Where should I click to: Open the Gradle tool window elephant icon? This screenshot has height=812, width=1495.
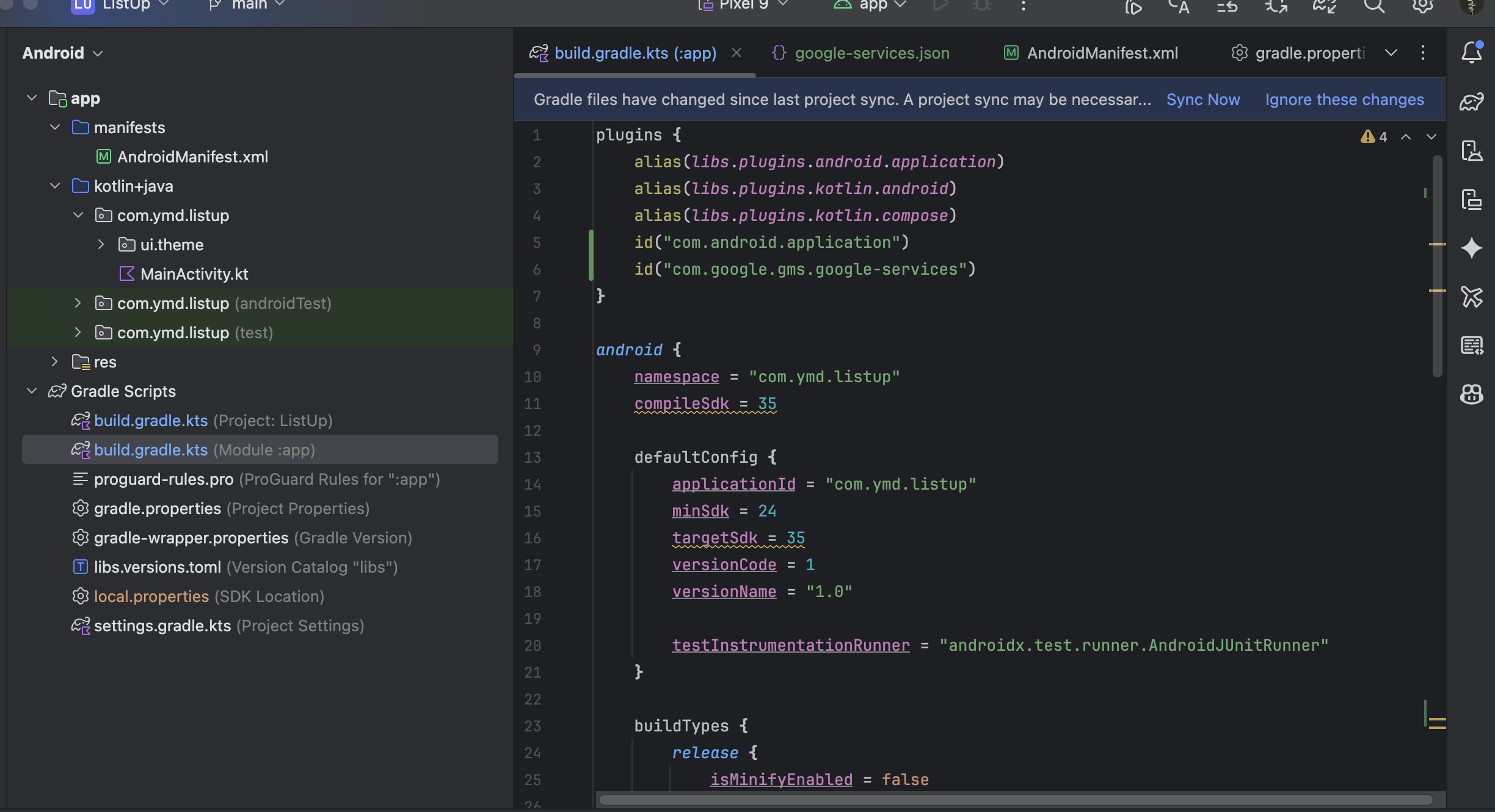[1472, 101]
